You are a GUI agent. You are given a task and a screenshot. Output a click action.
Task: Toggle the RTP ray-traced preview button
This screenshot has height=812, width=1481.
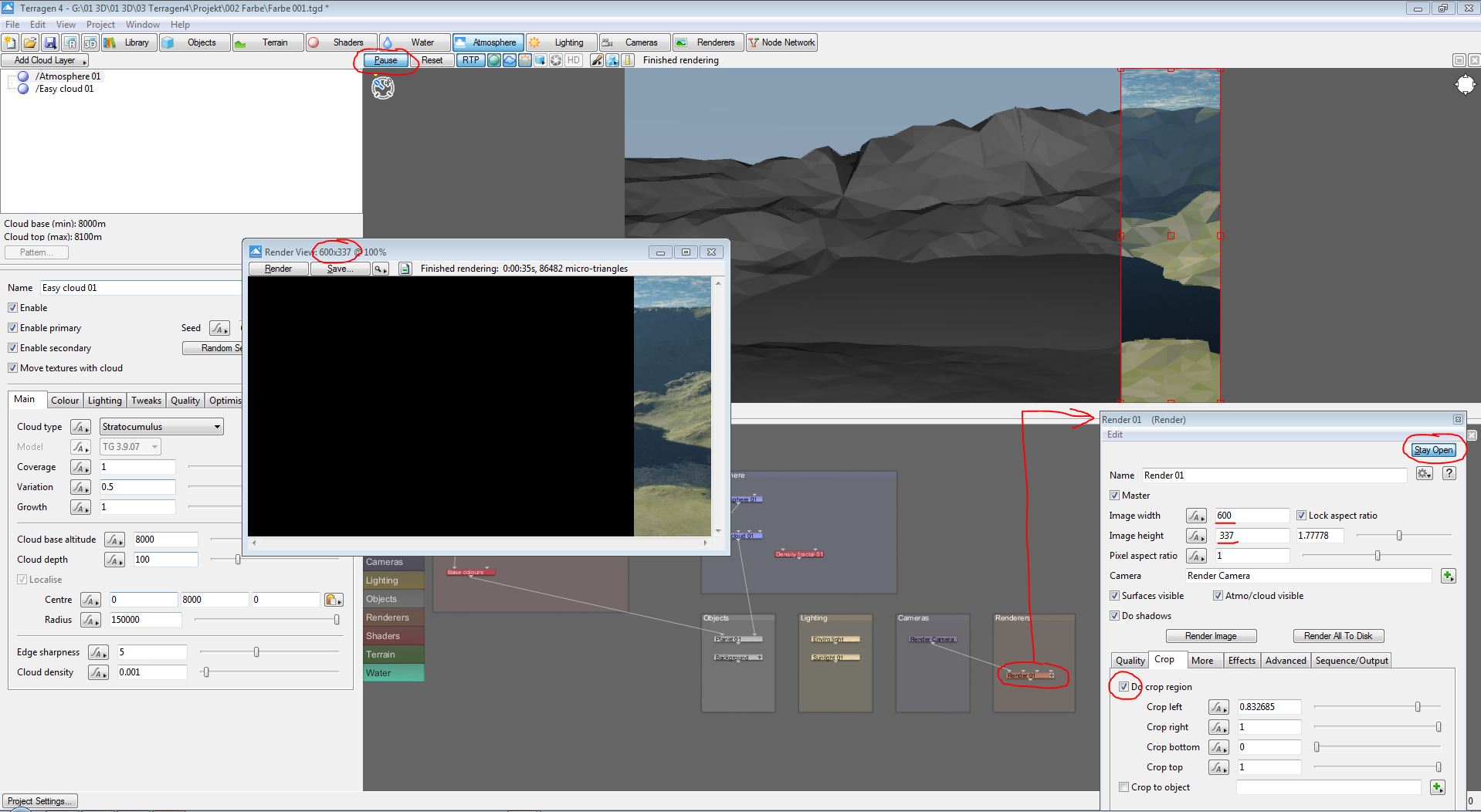tap(470, 60)
